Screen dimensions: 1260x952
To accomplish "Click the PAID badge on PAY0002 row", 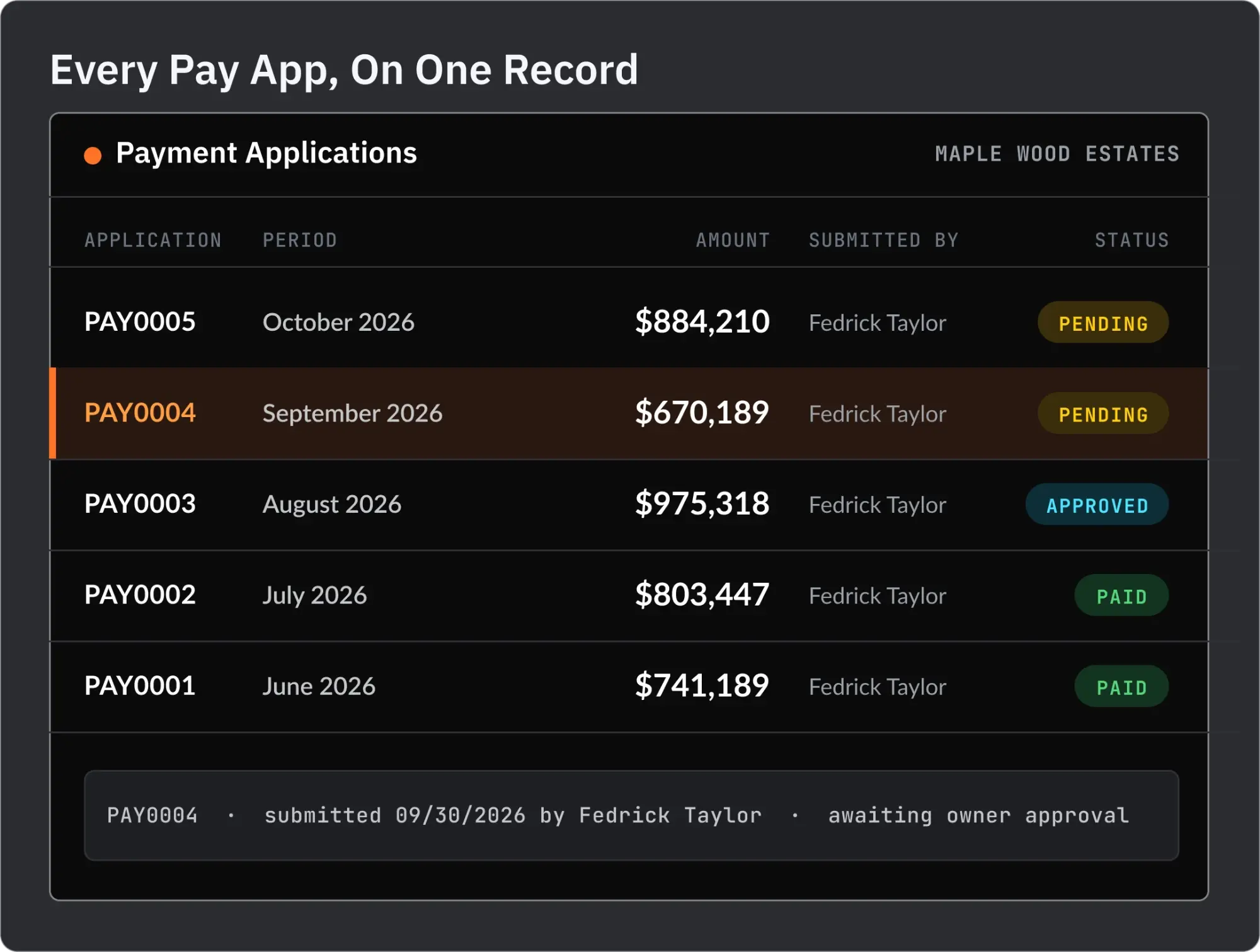I will [1121, 595].
